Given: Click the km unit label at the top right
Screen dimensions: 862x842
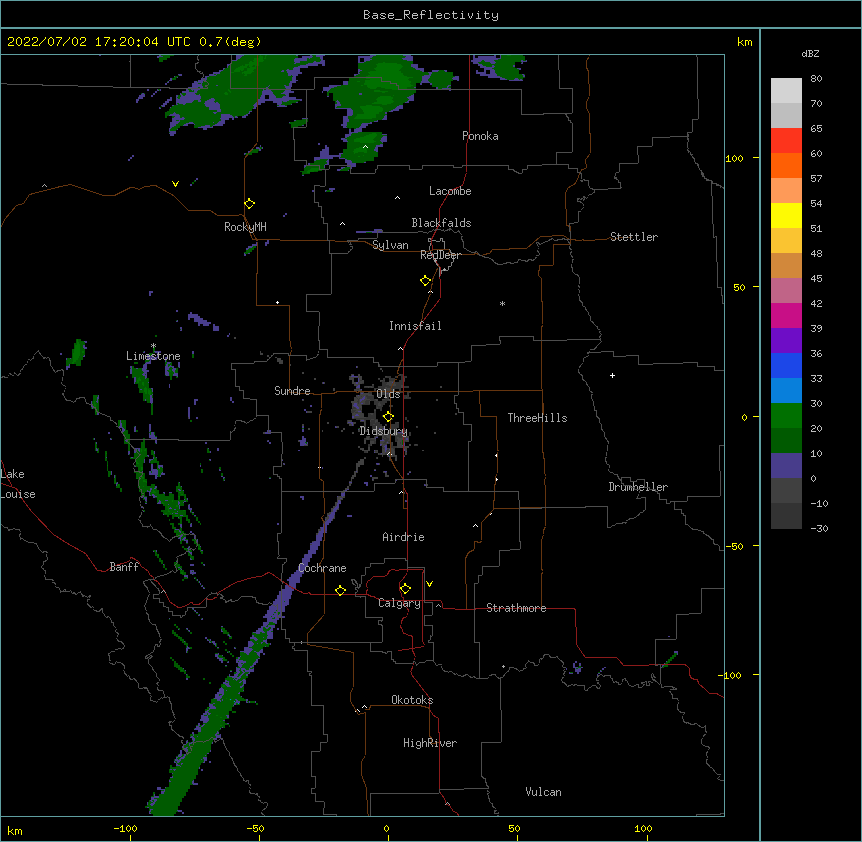Looking at the screenshot, I should pyautogui.click(x=744, y=42).
